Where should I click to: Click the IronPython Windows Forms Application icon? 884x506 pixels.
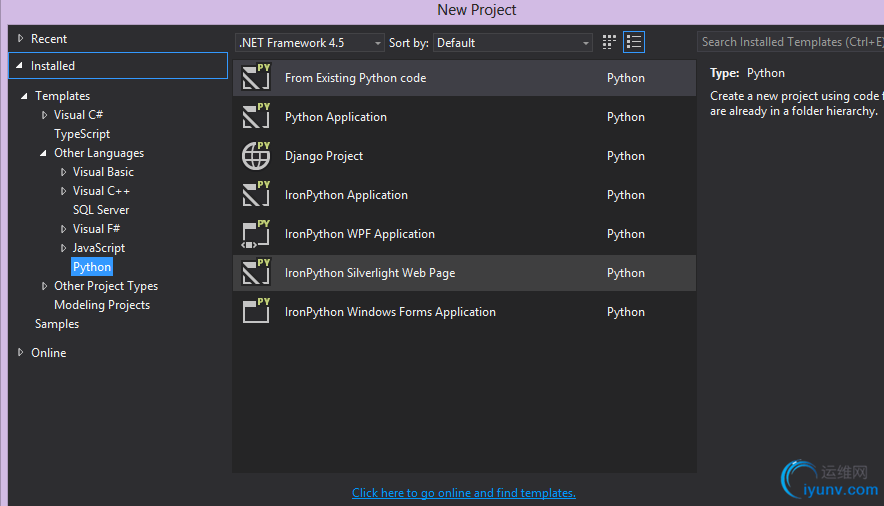(x=256, y=311)
